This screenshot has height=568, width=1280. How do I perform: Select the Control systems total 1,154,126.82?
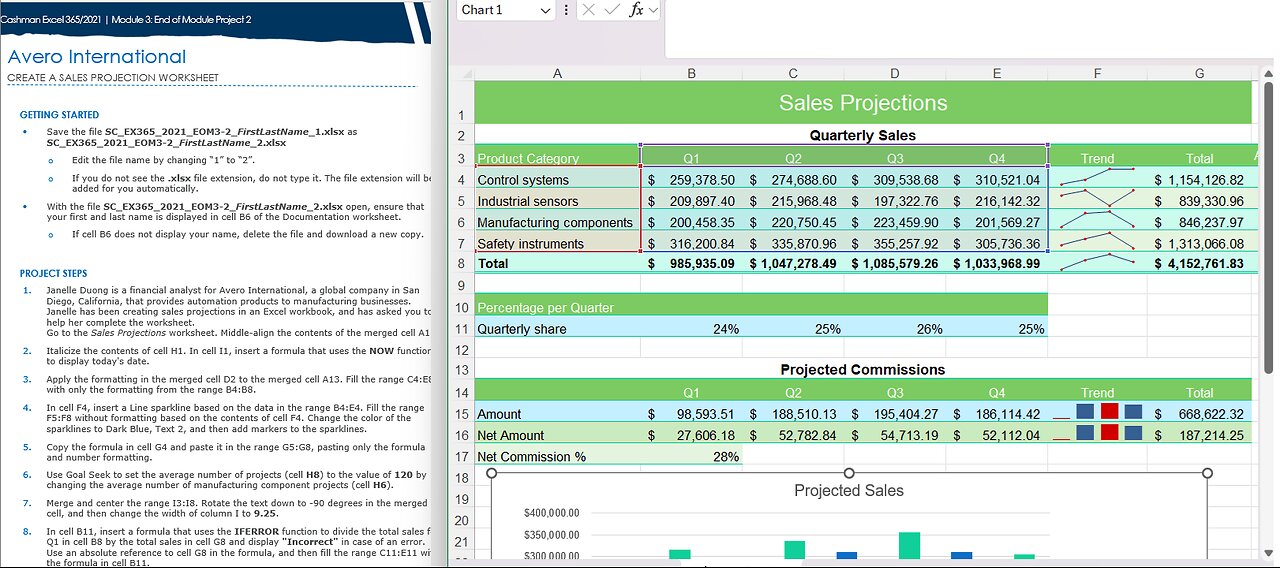pos(1200,180)
